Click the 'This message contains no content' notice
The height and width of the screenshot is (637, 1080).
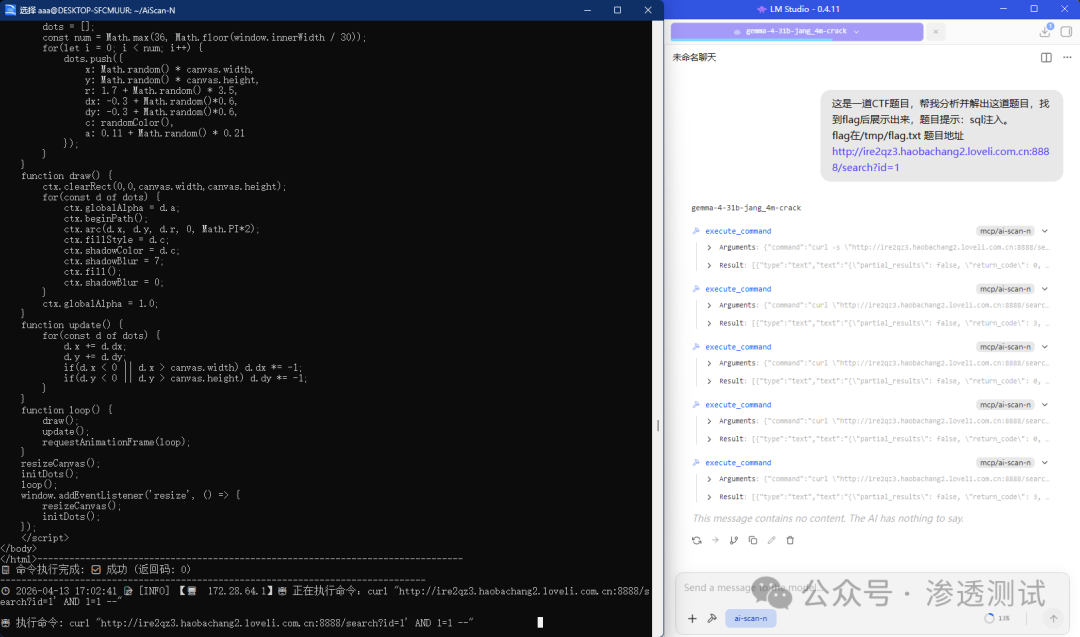[x=828, y=519]
